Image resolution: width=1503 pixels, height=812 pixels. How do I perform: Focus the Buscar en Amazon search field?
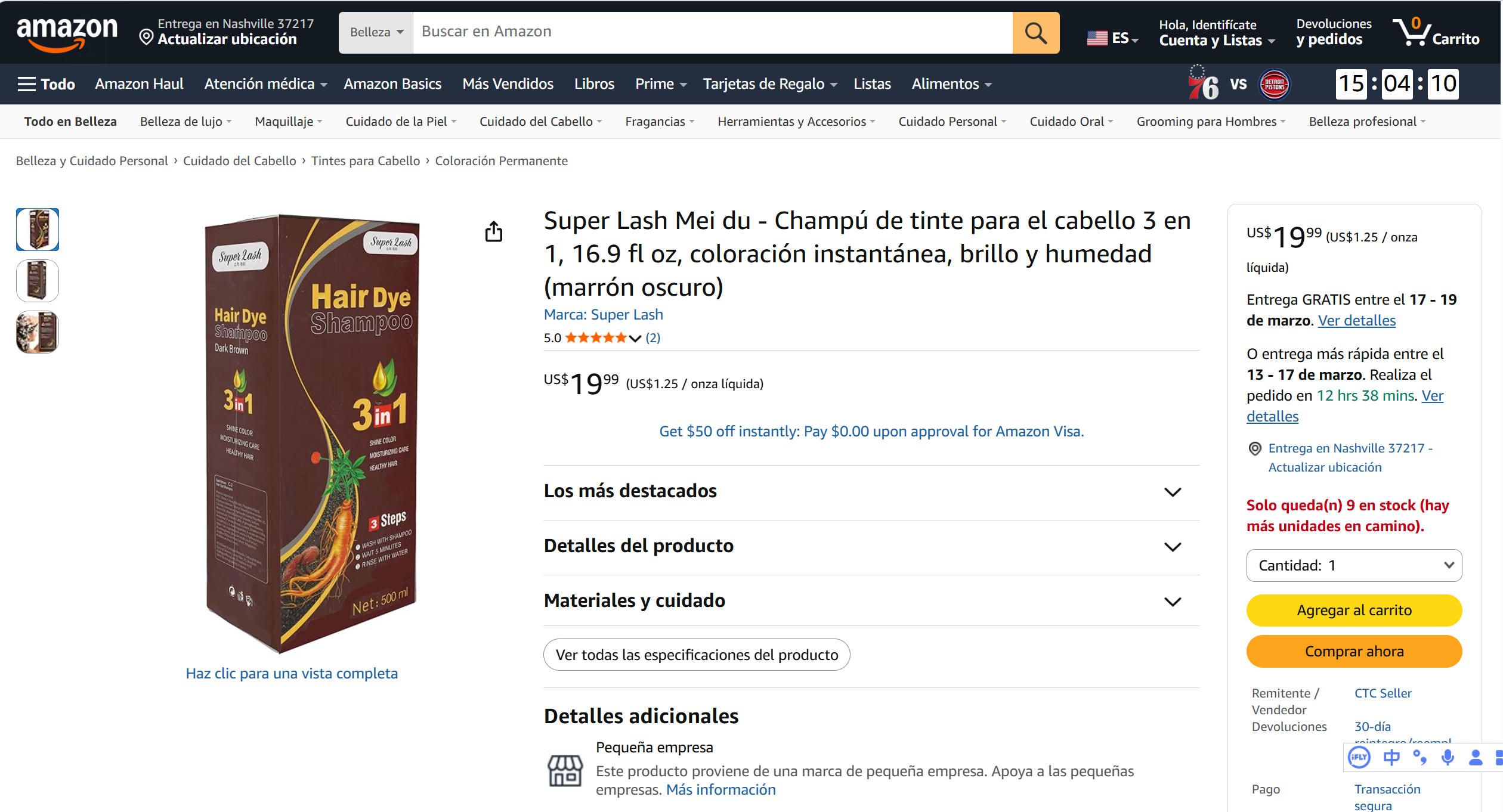(x=713, y=33)
